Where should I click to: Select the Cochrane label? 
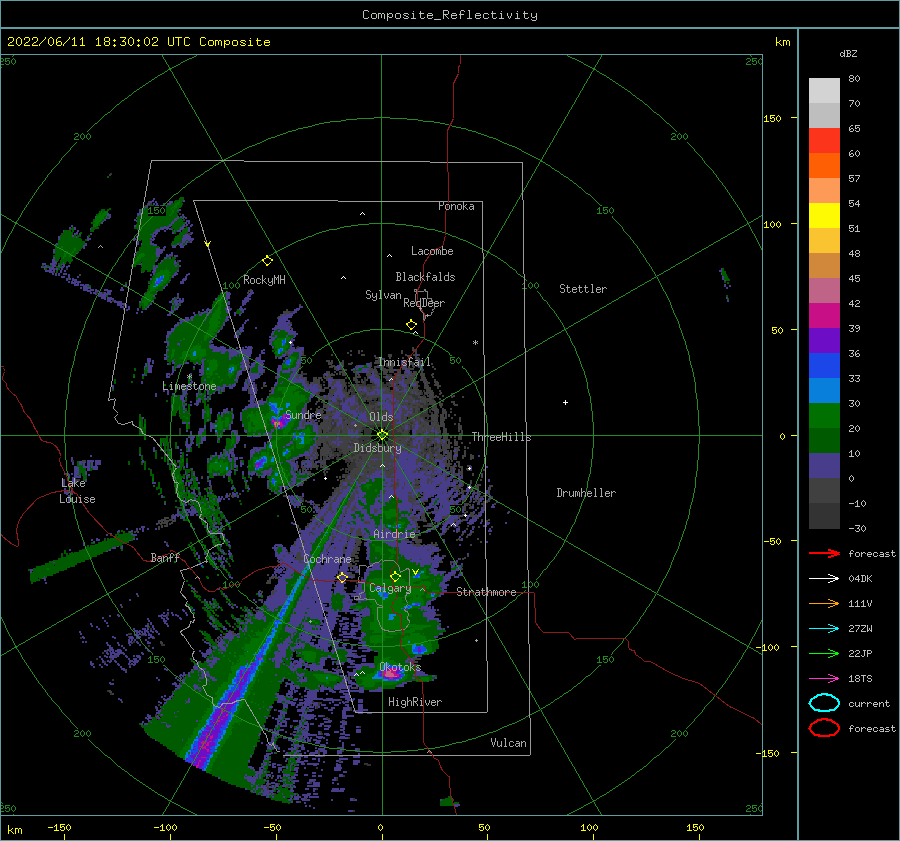(x=327, y=559)
